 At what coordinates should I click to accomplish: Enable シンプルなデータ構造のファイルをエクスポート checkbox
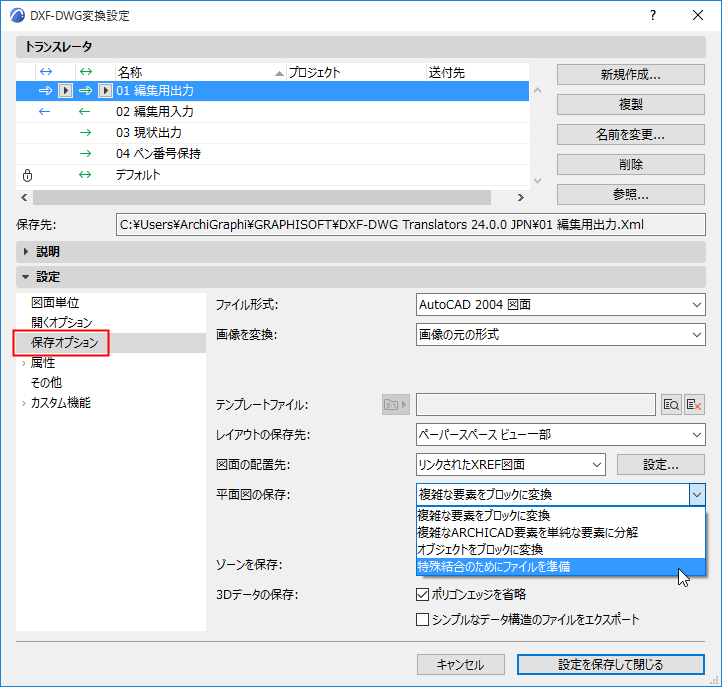click(422, 619)
